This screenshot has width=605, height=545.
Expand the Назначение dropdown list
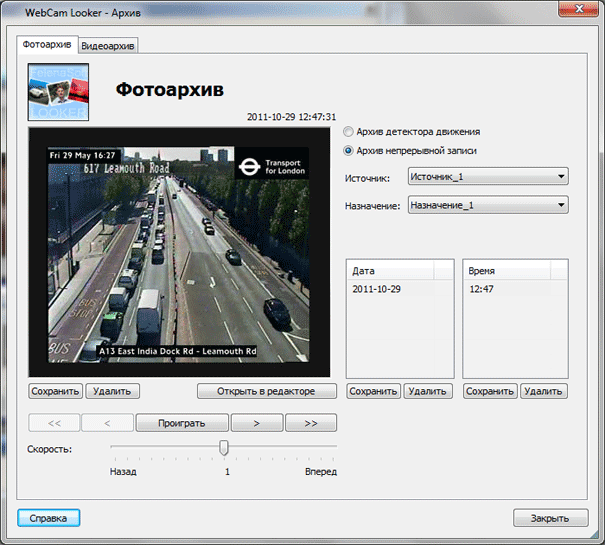pyautogui.click(x=488, y=205)
